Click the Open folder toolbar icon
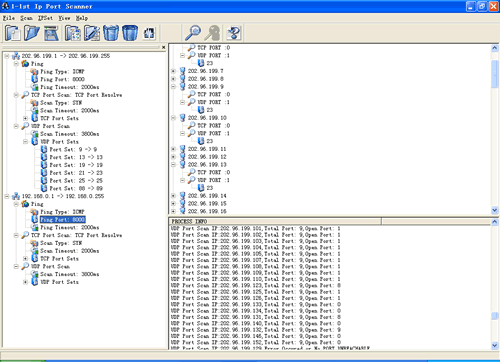 pos(32,33)
